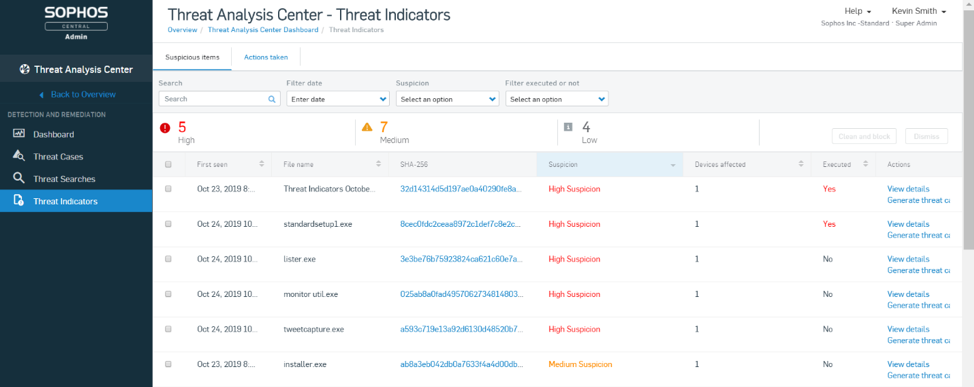The width and height of the screenshot is (974, 387).
Task: Click the Low count number 4
Action: [586, 127]
